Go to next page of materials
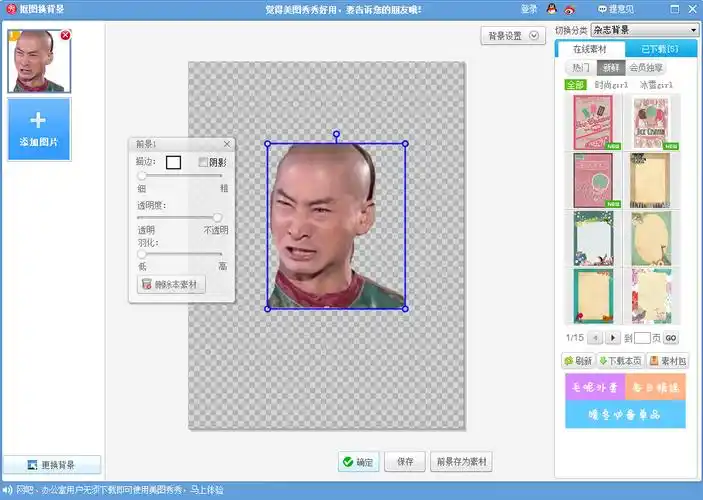The image size is (703, 500). pyautogui.click(x=613, y=338)
